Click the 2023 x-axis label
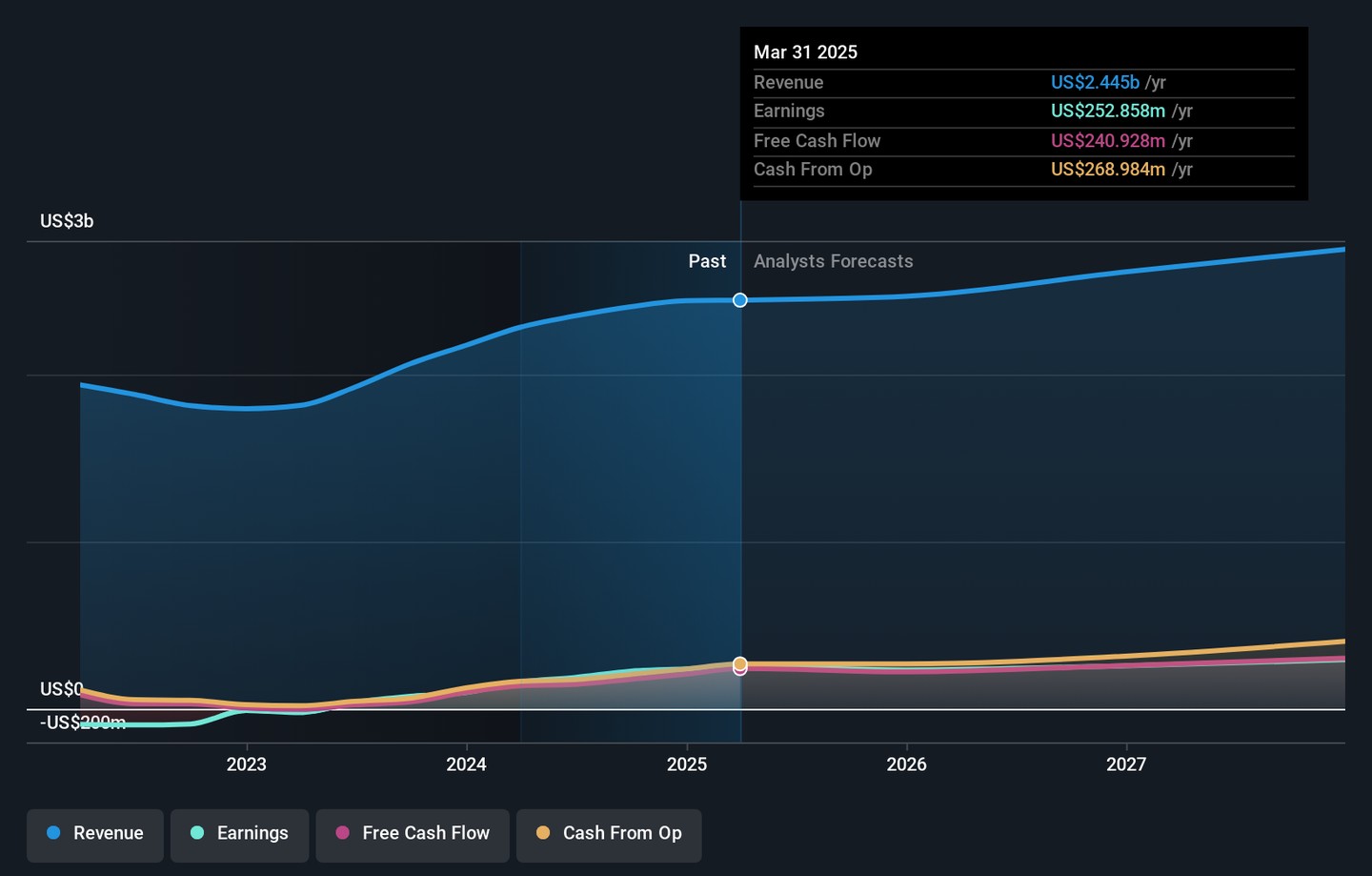 (247, 764)
